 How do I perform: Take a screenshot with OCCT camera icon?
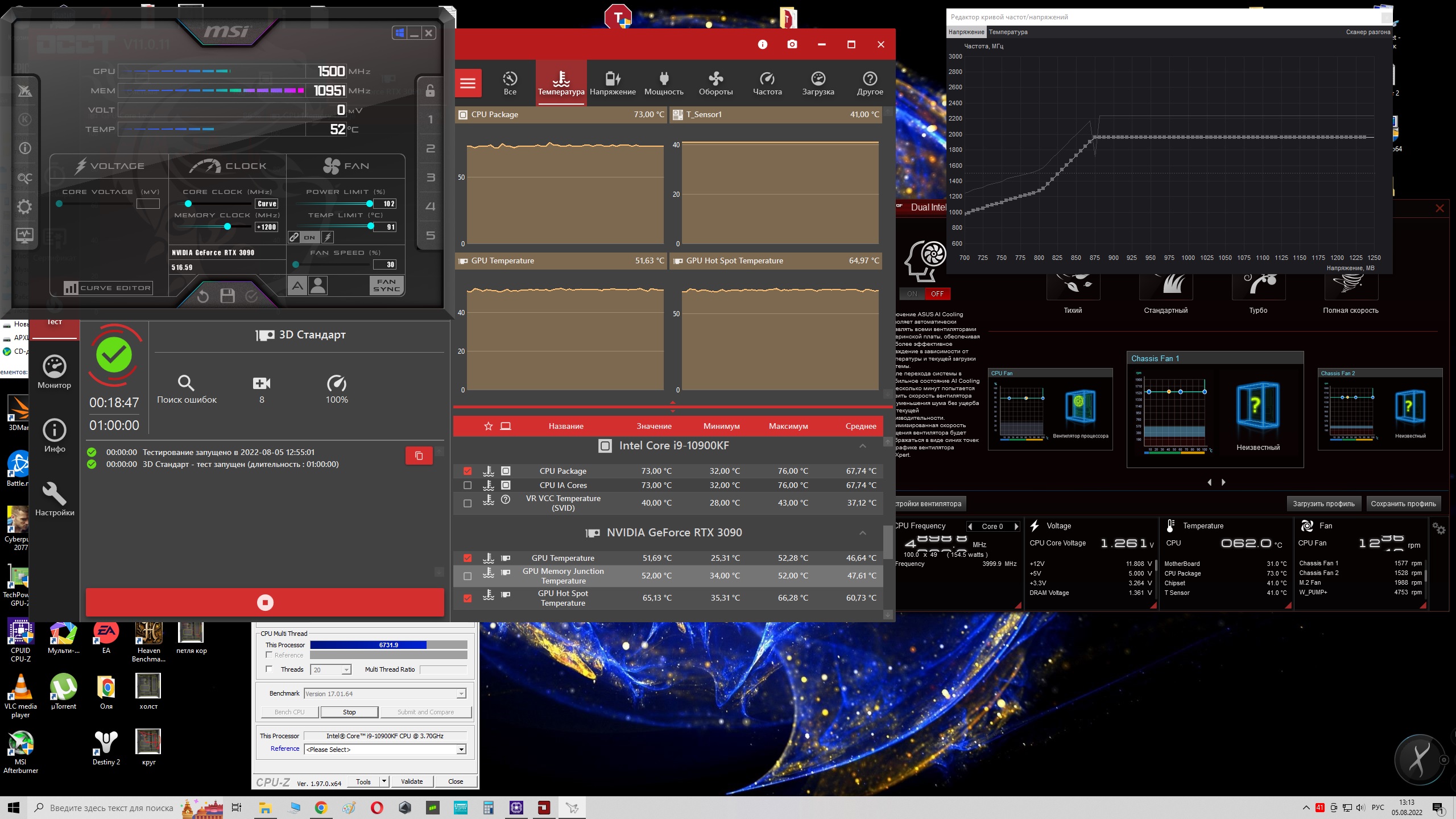(x=792, y=44)
